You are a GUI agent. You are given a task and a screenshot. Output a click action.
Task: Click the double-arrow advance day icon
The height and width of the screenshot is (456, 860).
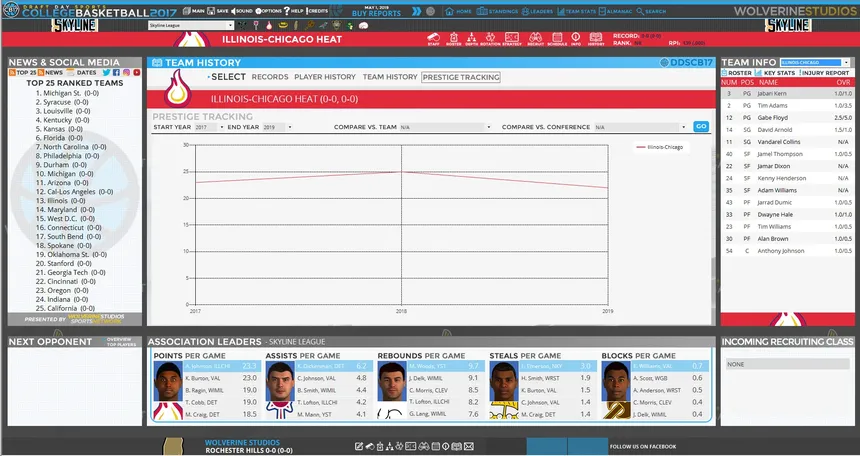417,11
